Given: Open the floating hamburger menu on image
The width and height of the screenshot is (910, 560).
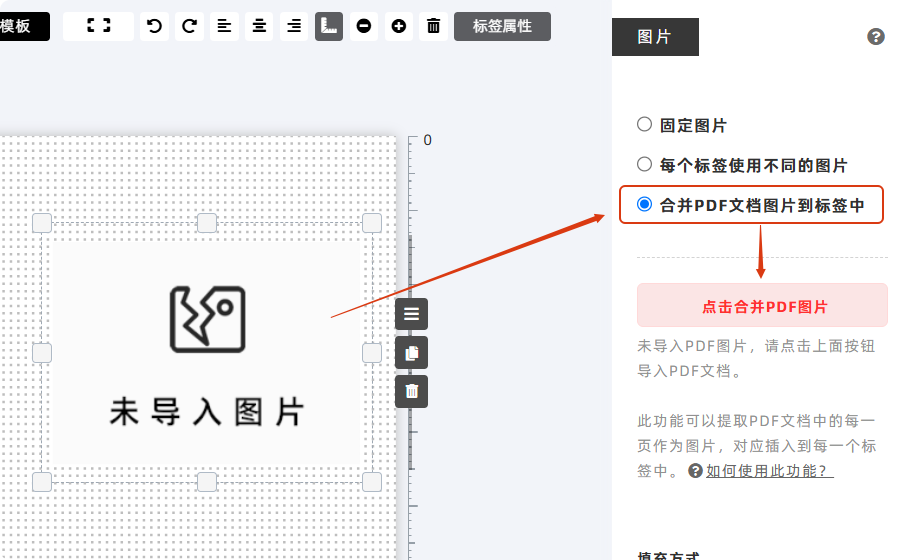Looking at the screenshot, I should (411, 314).
